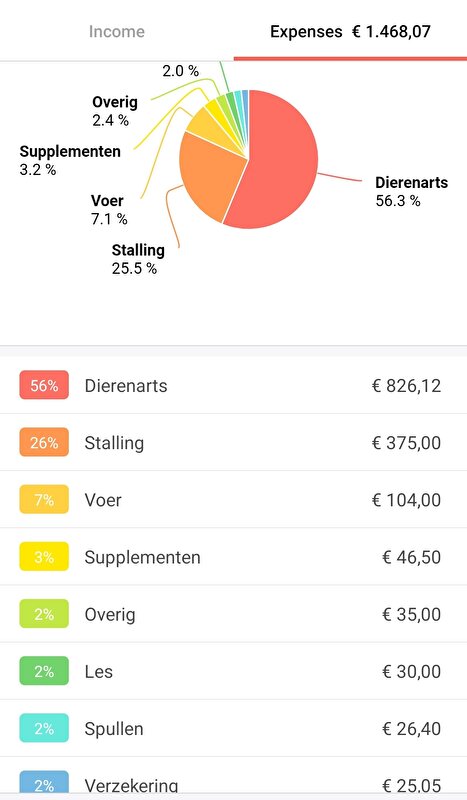The width and height of the screenshot is (467, 800).
Task: Open the Overig expense row
Action: (233, 614)
